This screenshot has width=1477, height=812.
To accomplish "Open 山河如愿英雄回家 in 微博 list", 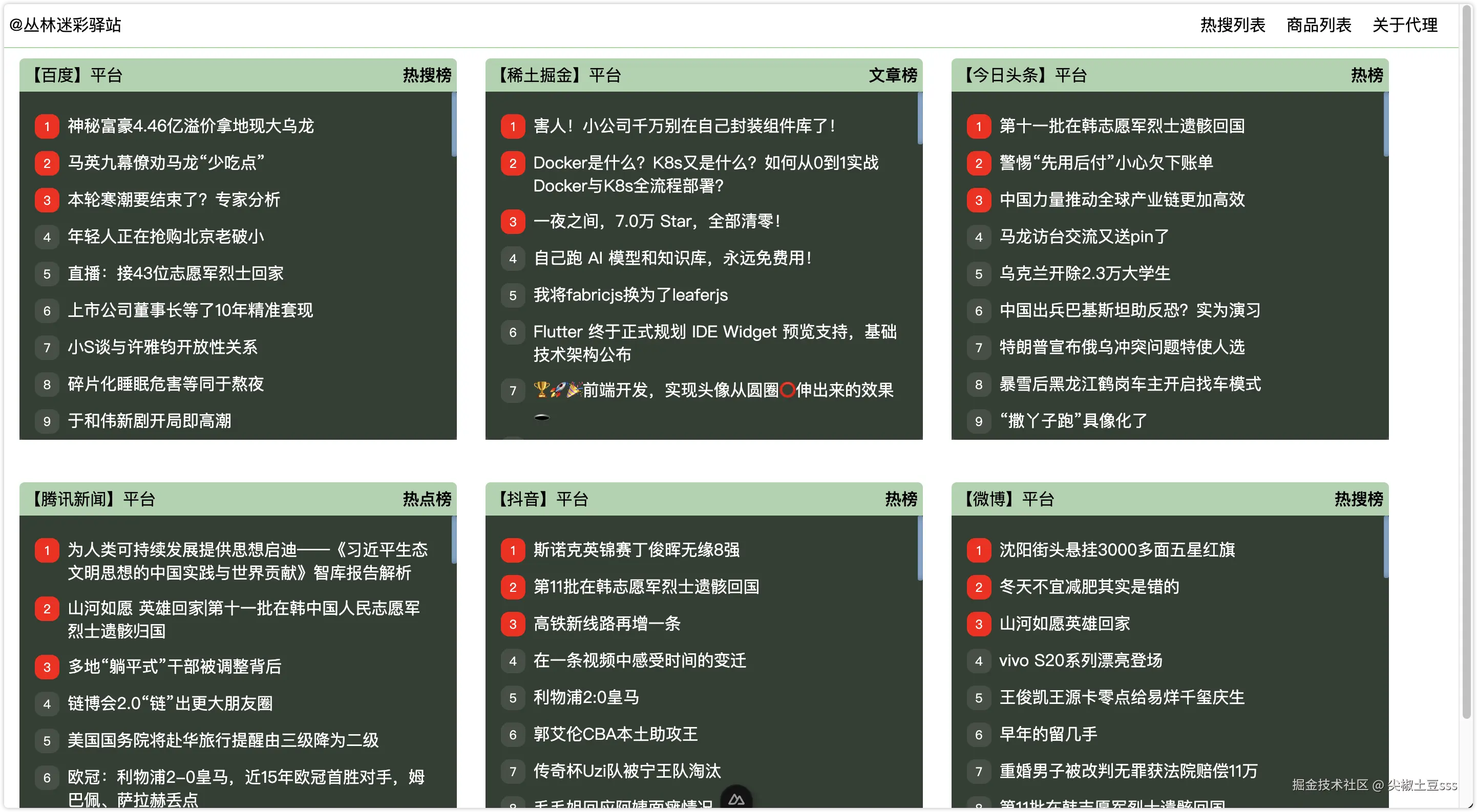I will 1065,624.
